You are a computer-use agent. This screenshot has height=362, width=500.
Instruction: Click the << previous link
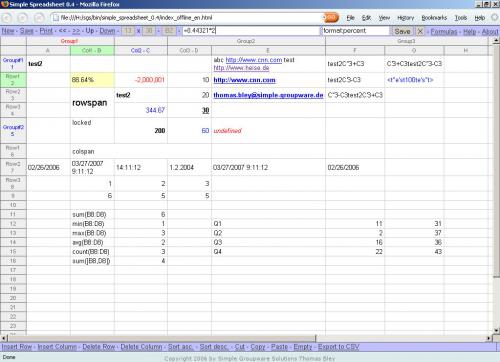pyautogui.click(x=63, y=31)
